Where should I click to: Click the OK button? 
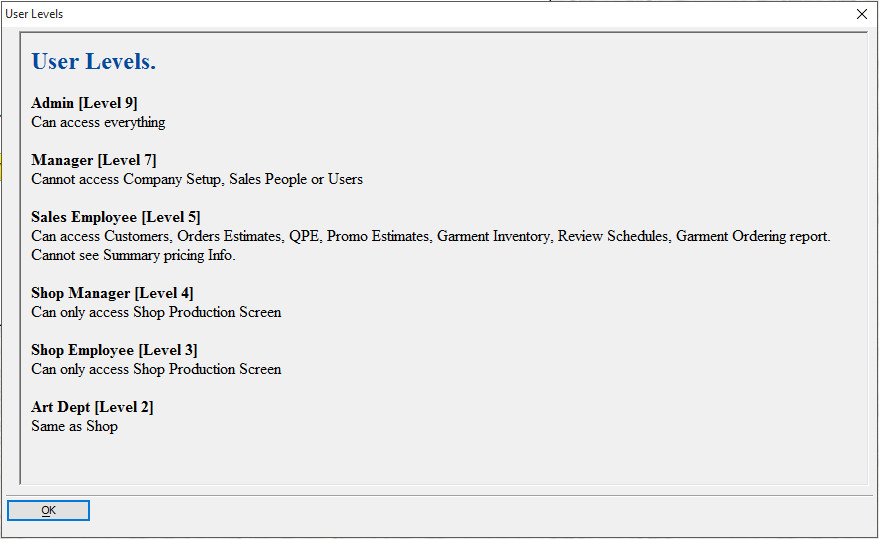(48, 511)
